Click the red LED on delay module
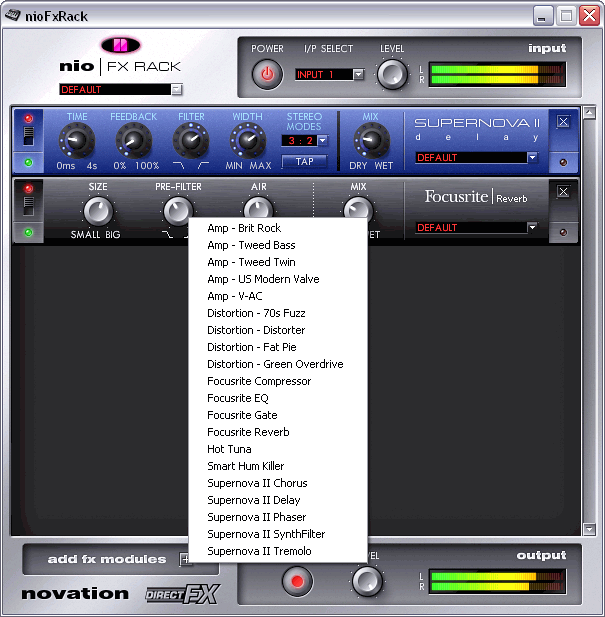Viewport: 605px width, 617px height. [x=29, y=118]
